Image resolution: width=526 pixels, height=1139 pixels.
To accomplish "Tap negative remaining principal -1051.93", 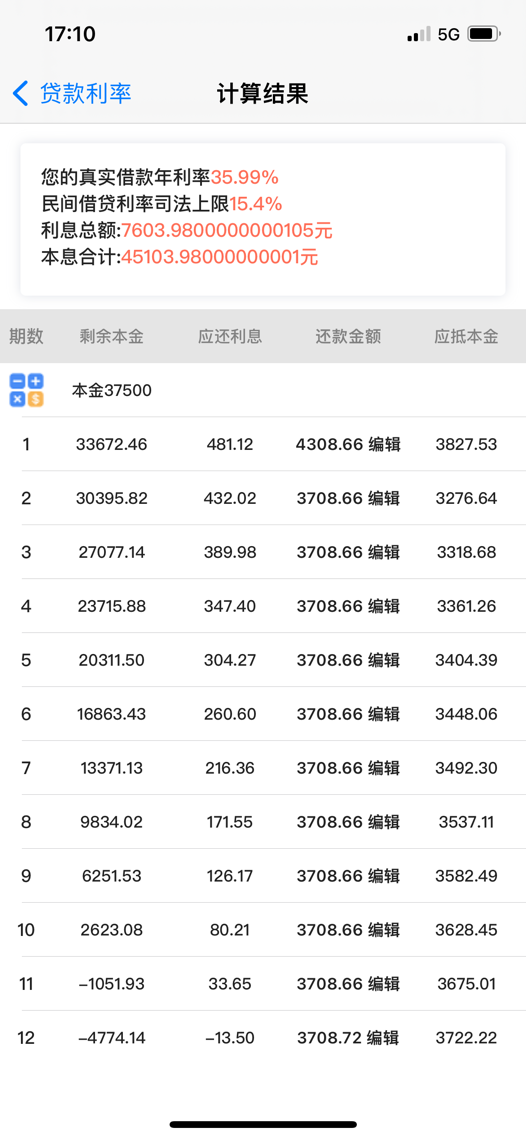I will 111,984.
